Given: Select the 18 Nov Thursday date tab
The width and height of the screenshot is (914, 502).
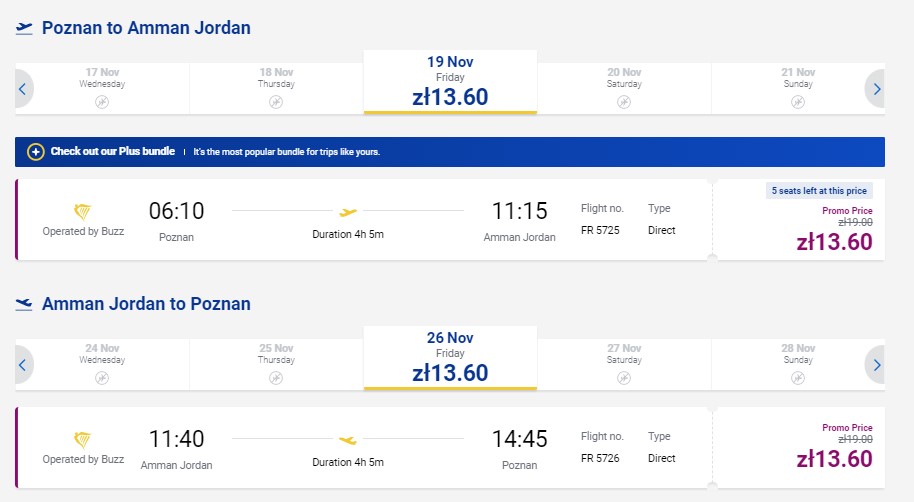Looking at the screenshot, I should click(276, 89).
